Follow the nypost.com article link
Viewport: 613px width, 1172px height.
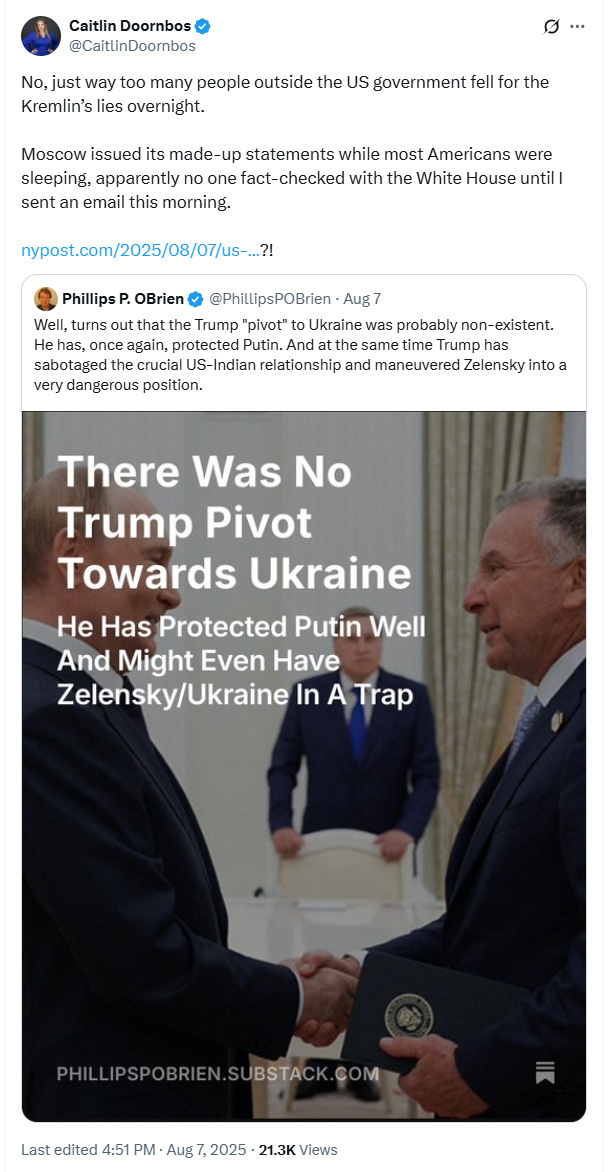click(x=140, y=250)
